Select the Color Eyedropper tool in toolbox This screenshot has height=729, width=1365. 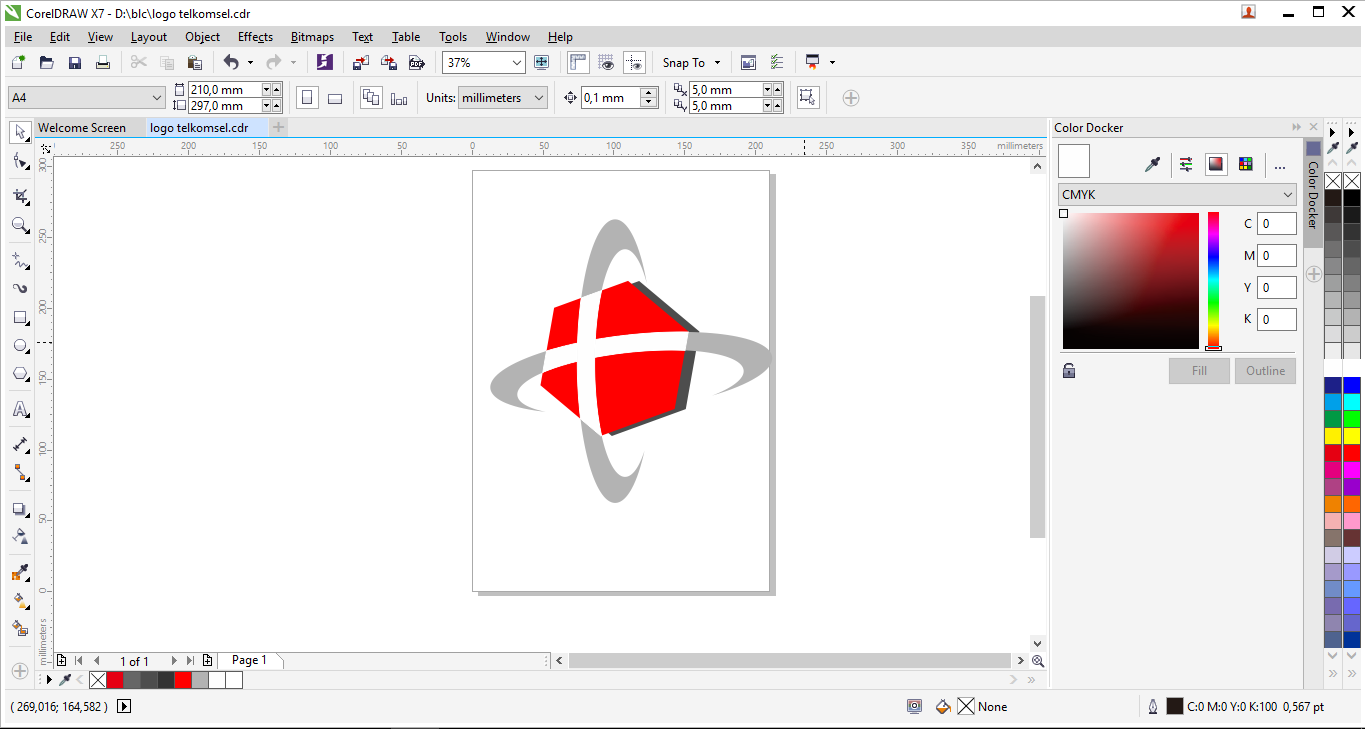click(20, 573)
